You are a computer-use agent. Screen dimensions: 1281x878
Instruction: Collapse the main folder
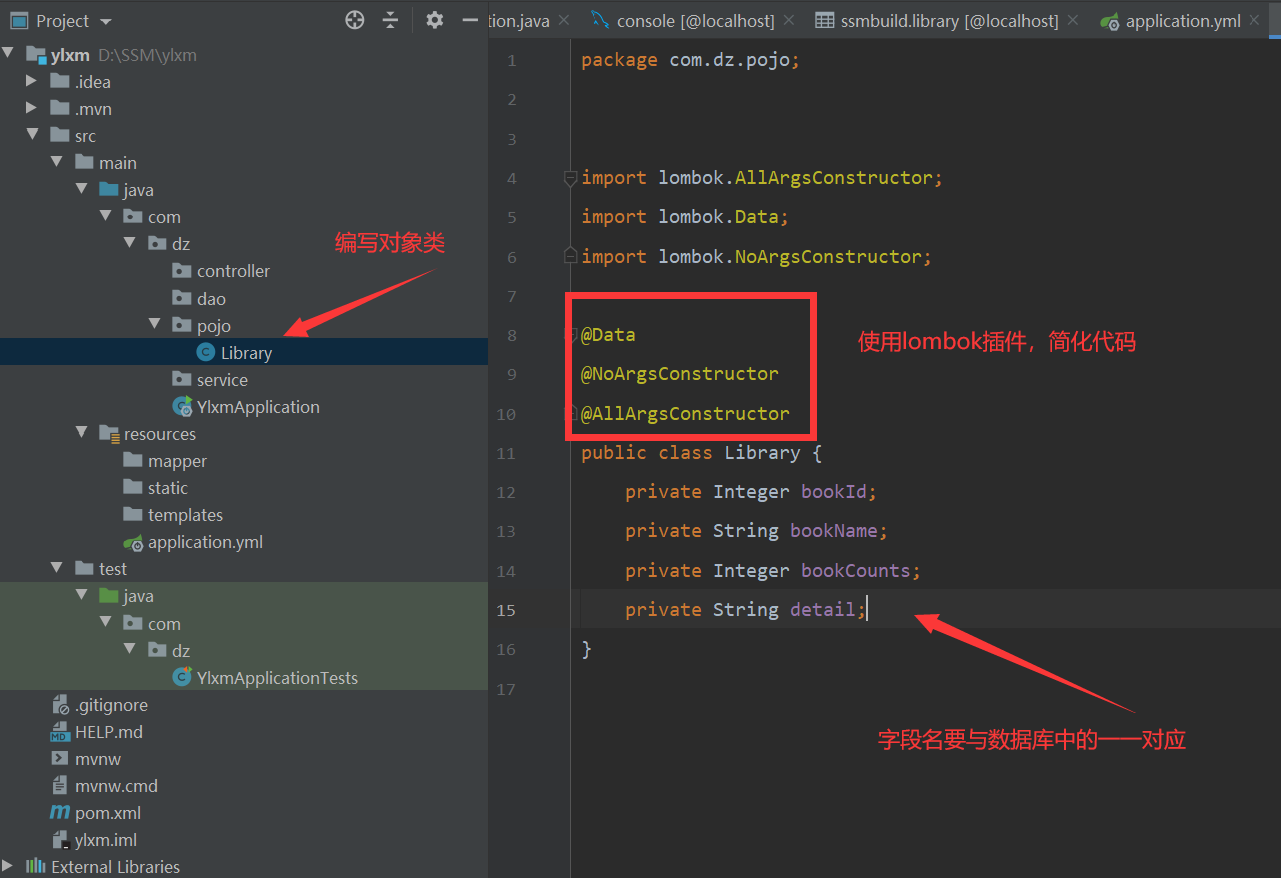[x=57, y=162]
